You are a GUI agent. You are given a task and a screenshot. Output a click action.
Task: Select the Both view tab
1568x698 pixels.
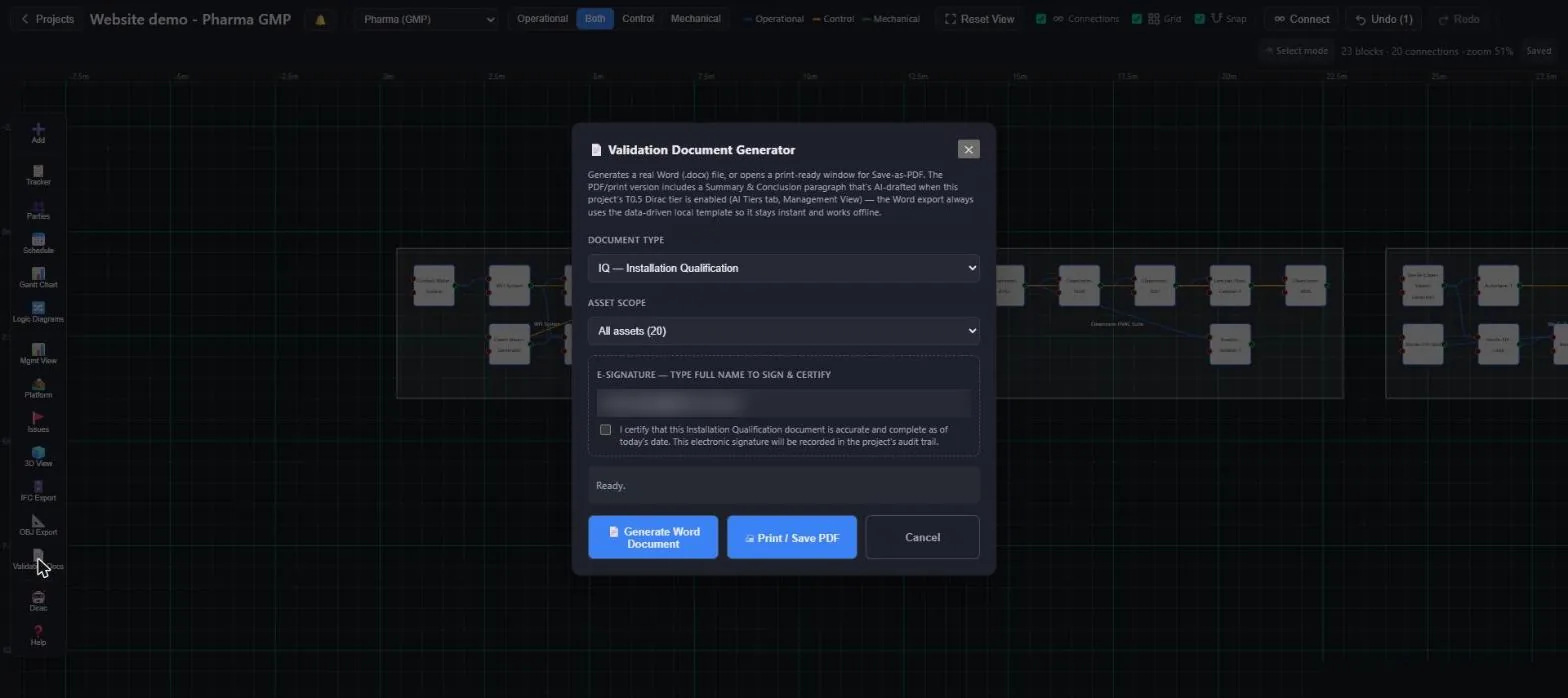click(595, 19)
